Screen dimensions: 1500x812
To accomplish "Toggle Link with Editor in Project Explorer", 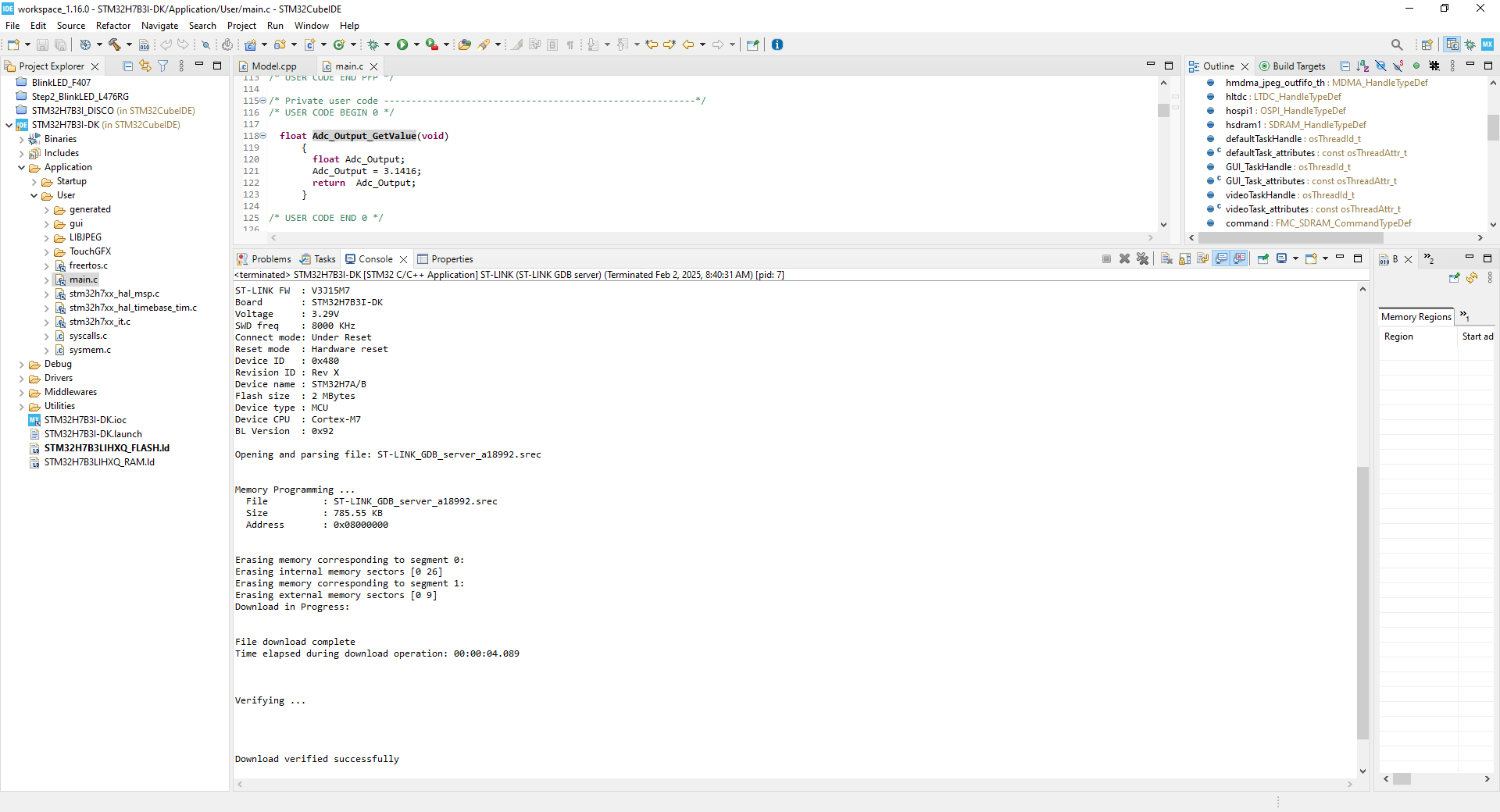I will point(145,66).
